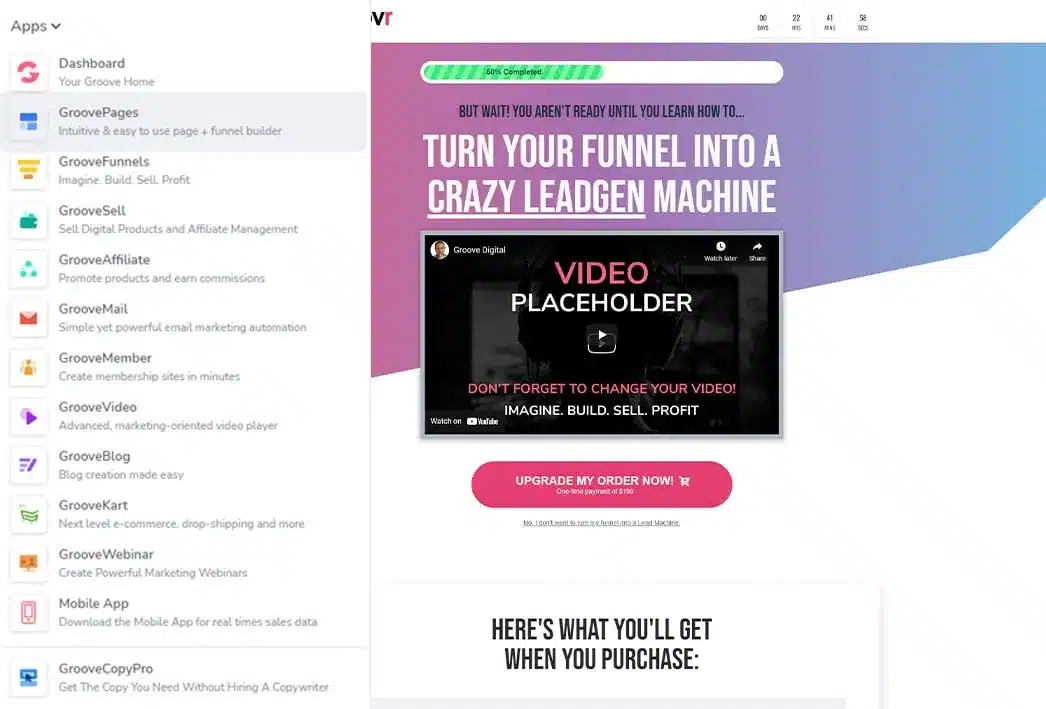Select GrooveMember from the apps list
The width and height of the screenshot is (1046, 709).
click(x=105, y=358)
